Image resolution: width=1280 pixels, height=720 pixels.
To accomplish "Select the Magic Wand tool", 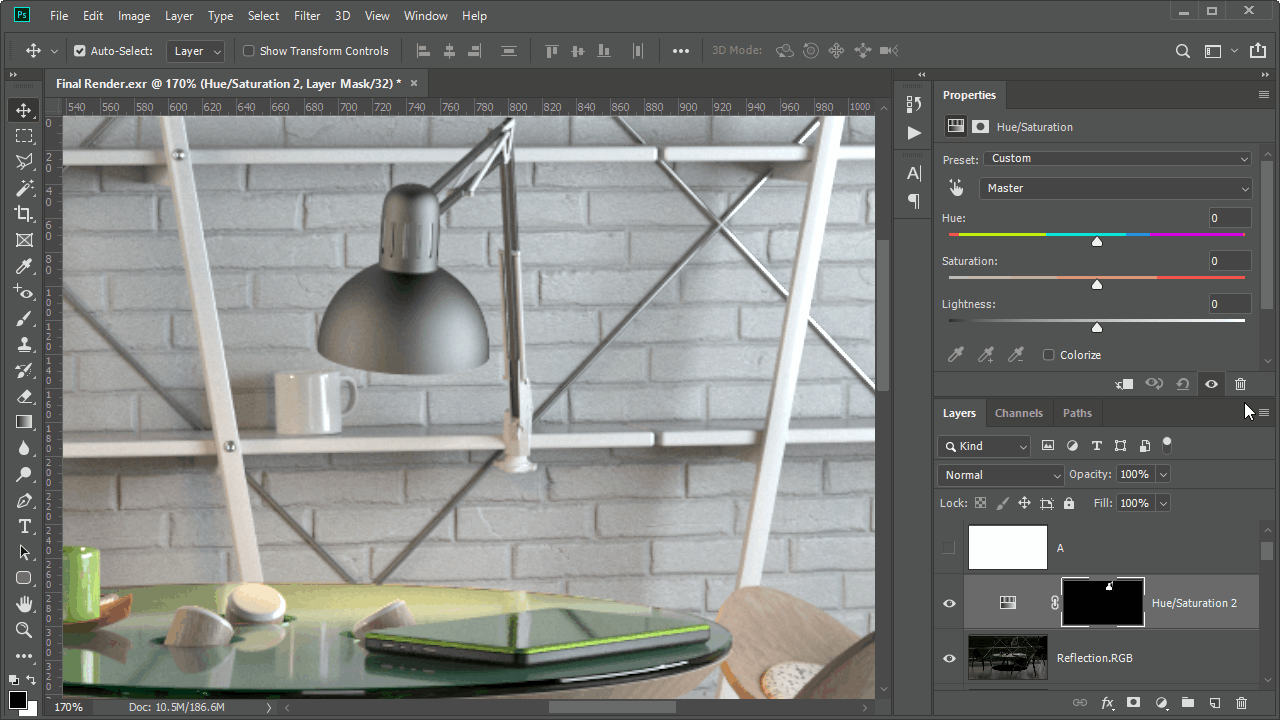I will (24, 188).
